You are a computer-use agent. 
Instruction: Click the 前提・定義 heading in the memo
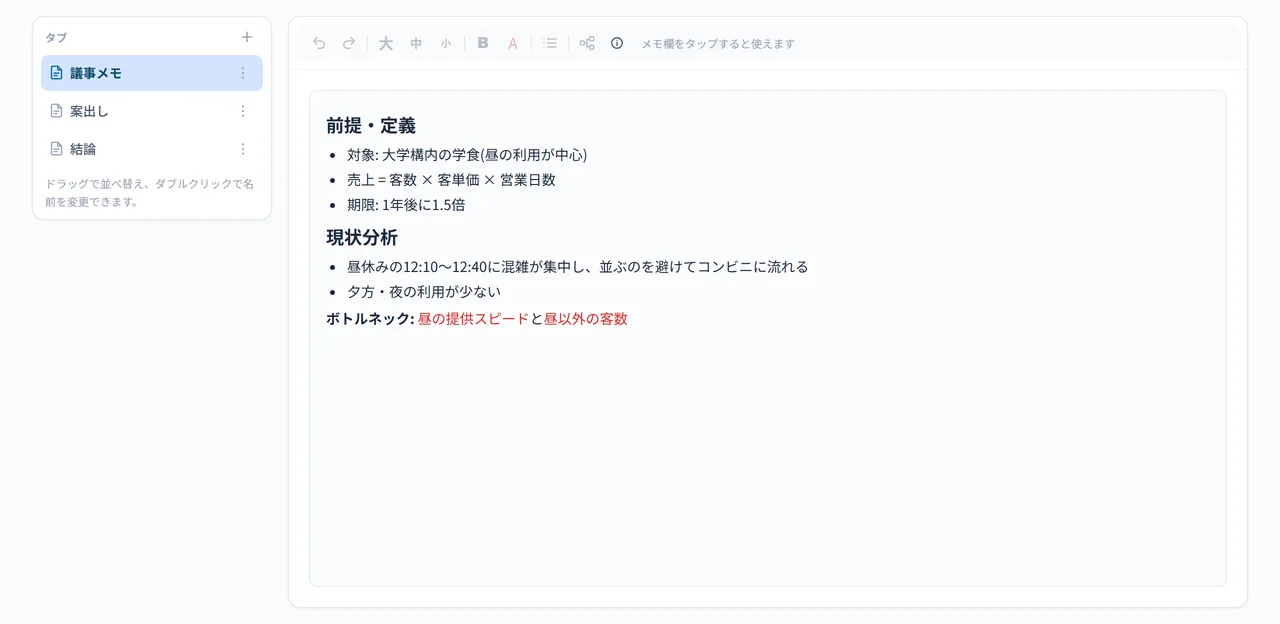pyautogui.click(x=371, y=126)
